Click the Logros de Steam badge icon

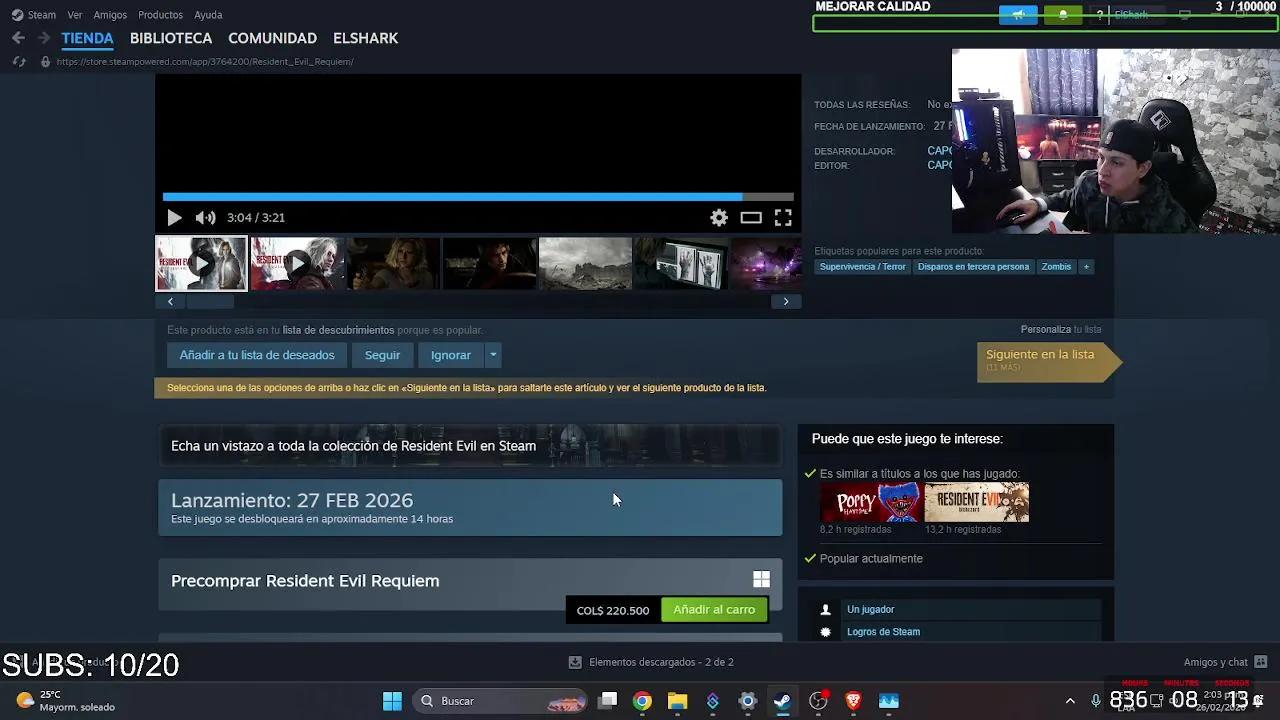825,632
